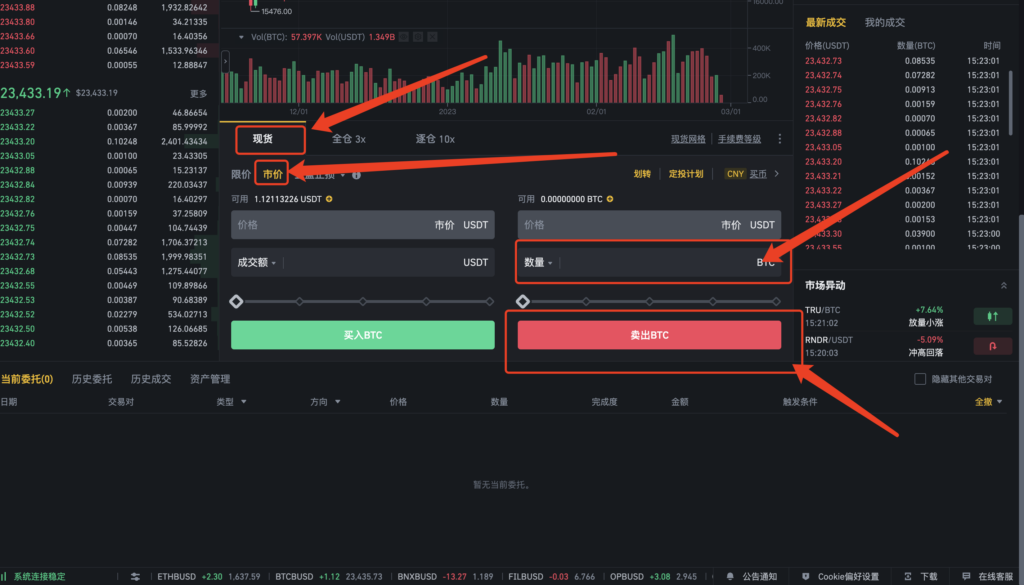The height and width of the screenshot is (585, 1024).
Task: Open the 手续费等级 fee level link
Action: tap(739, 139)
